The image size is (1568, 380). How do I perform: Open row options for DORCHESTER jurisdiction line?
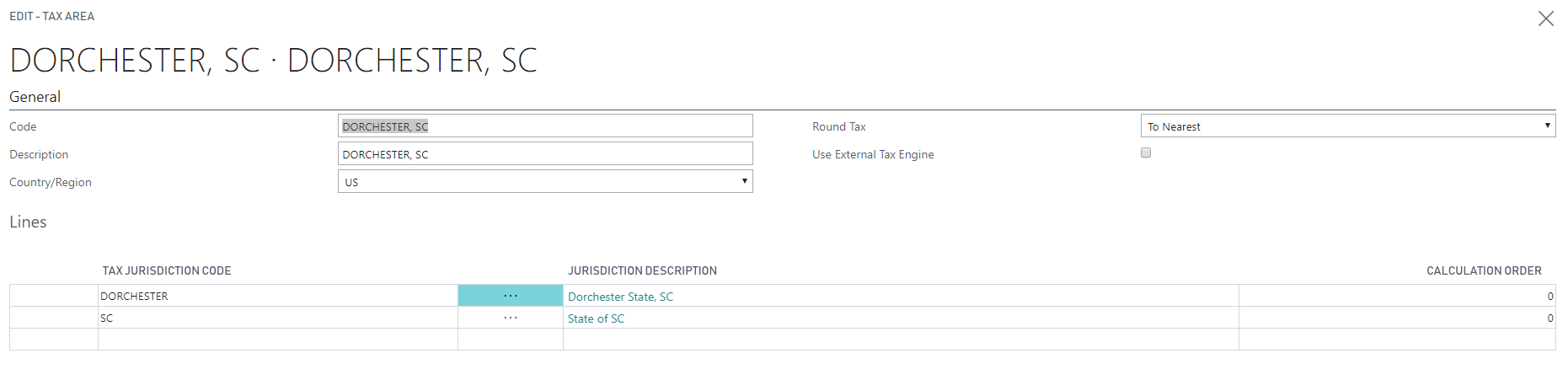tap(511, 296)
